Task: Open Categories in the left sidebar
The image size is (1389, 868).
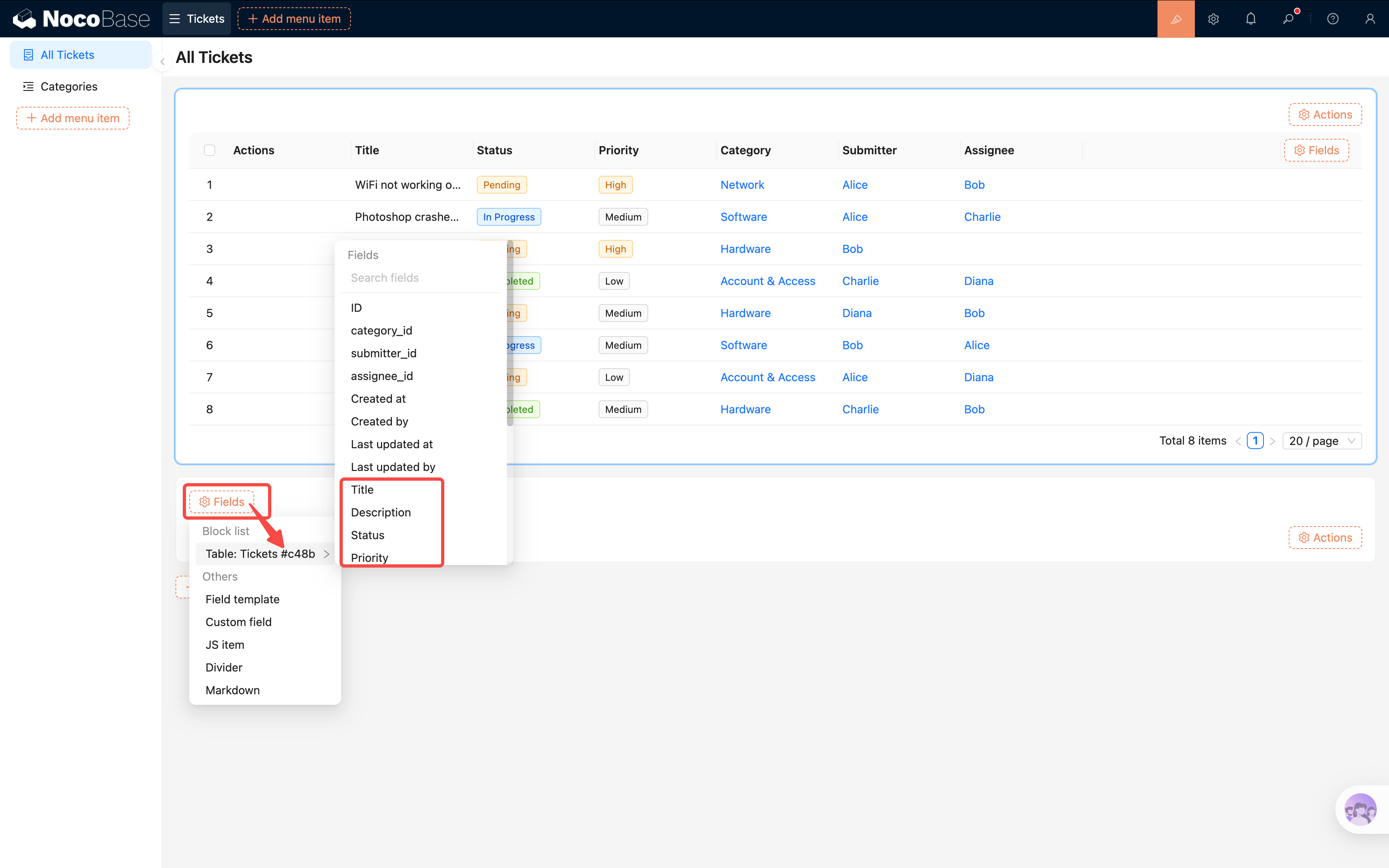Action: (69, 87)
